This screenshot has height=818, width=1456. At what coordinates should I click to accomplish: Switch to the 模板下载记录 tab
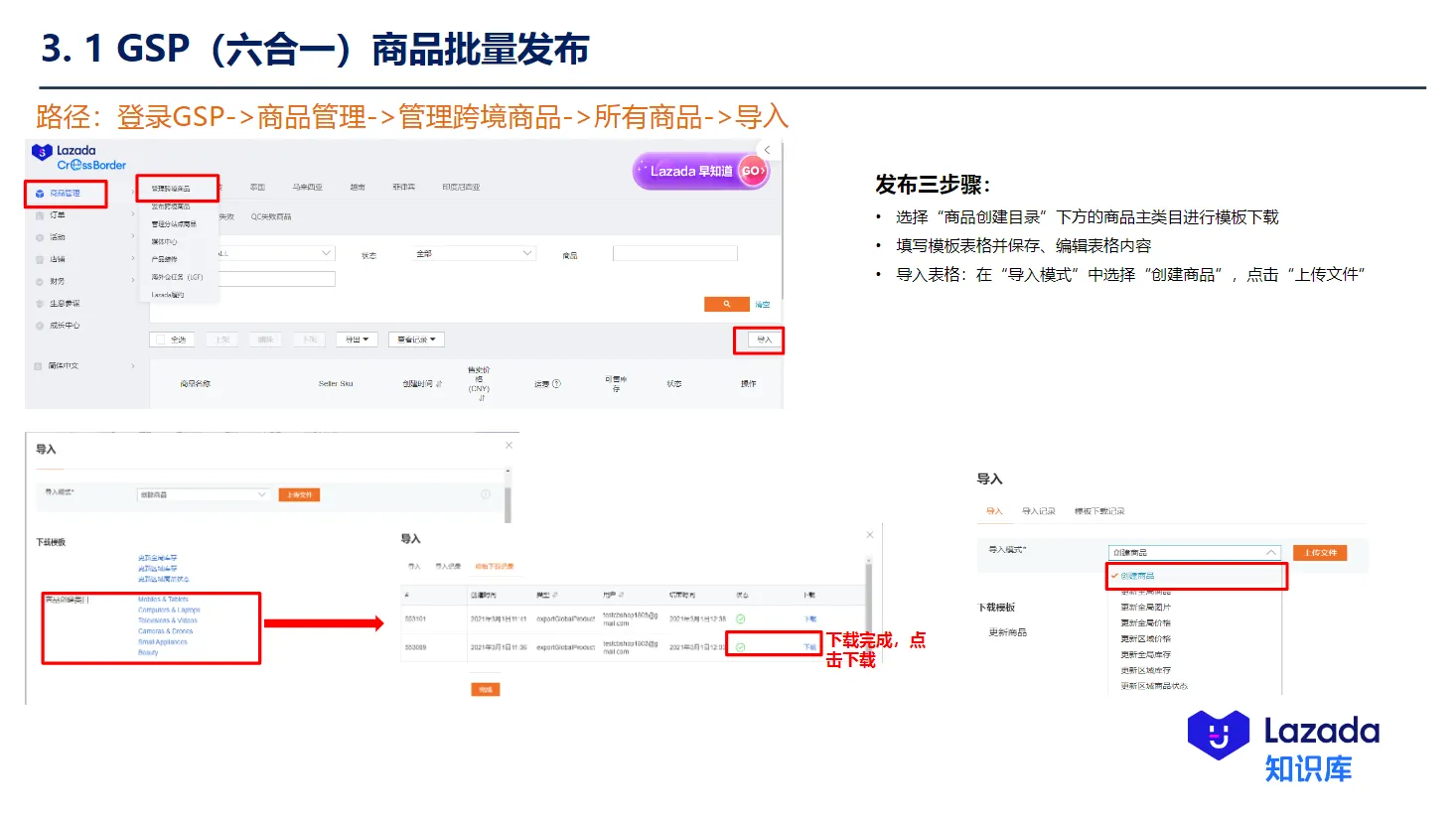coord(1099,511)
